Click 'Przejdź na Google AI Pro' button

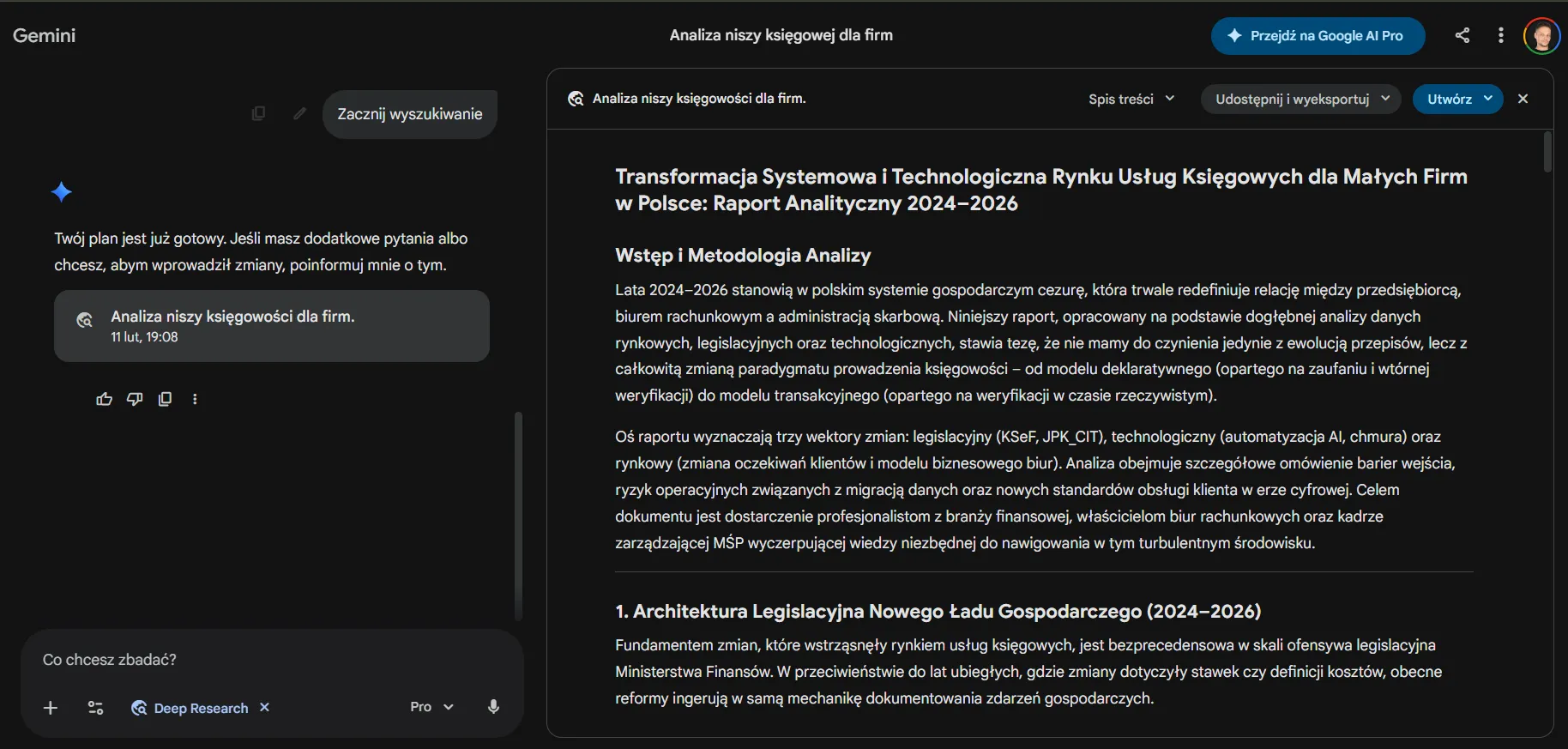1318,36
